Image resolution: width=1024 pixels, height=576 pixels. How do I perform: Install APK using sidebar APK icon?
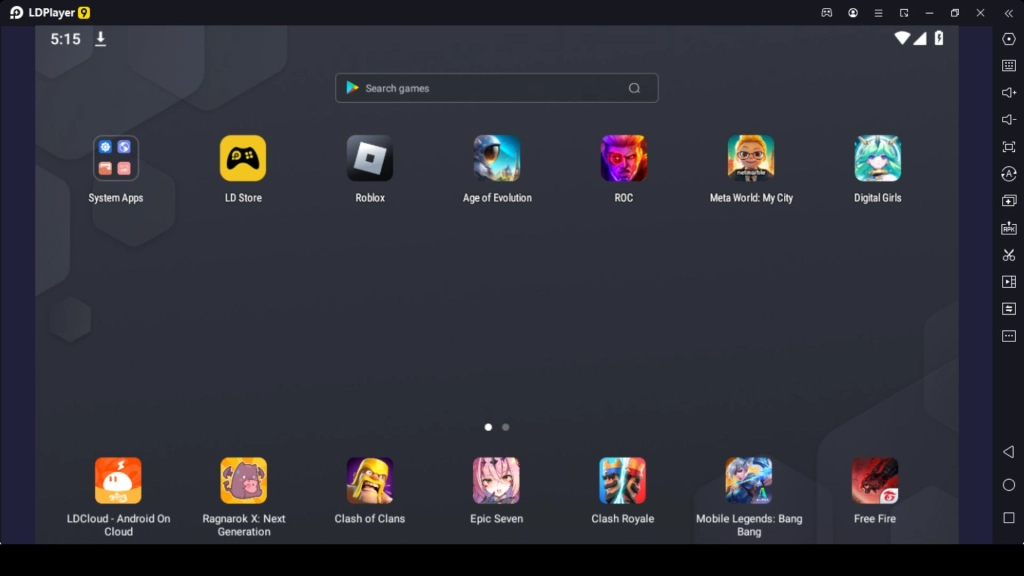coord(1009,228)
